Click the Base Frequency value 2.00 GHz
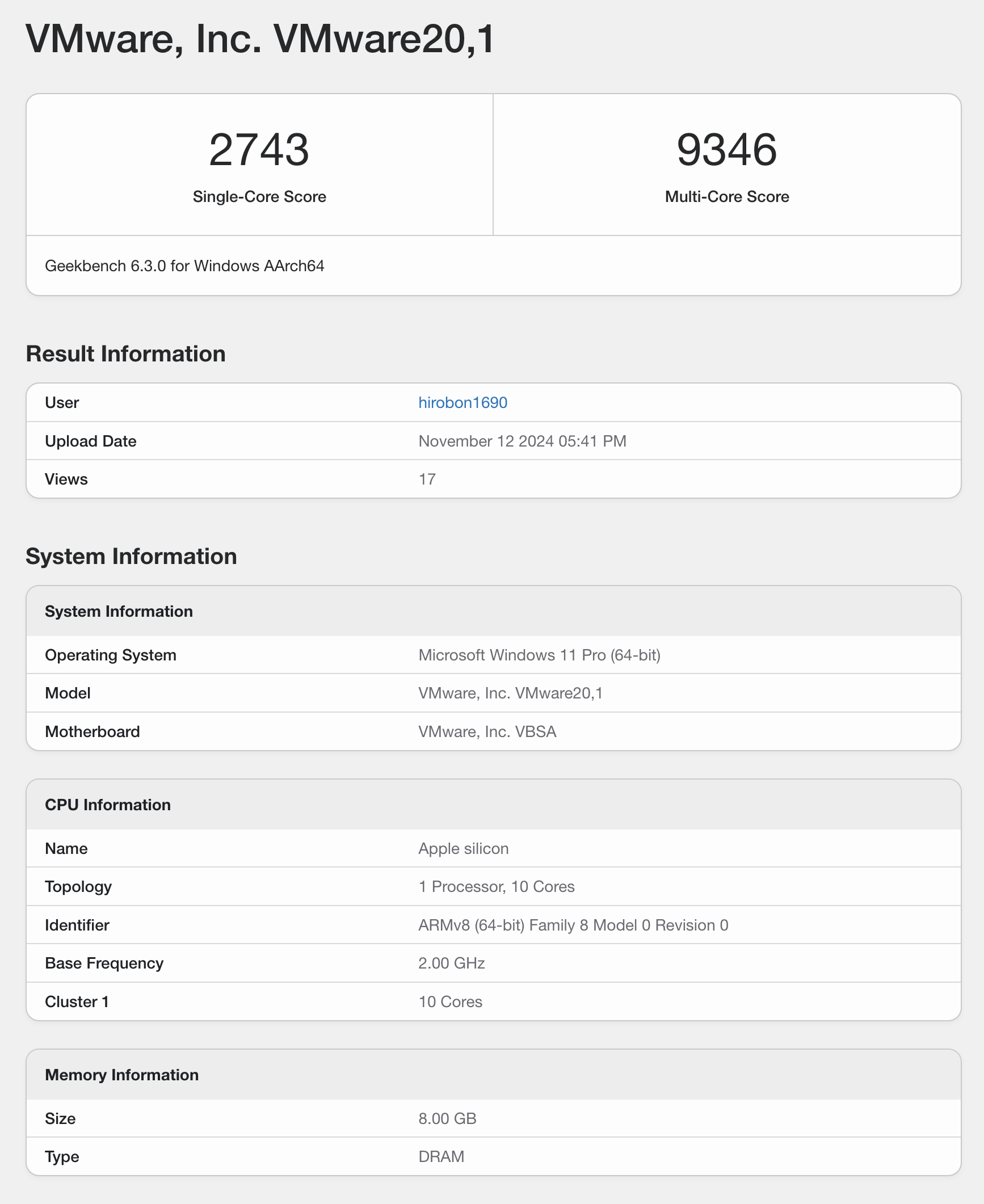The height and width of the screenshot is (1204, 984). [x=451, y=963]
